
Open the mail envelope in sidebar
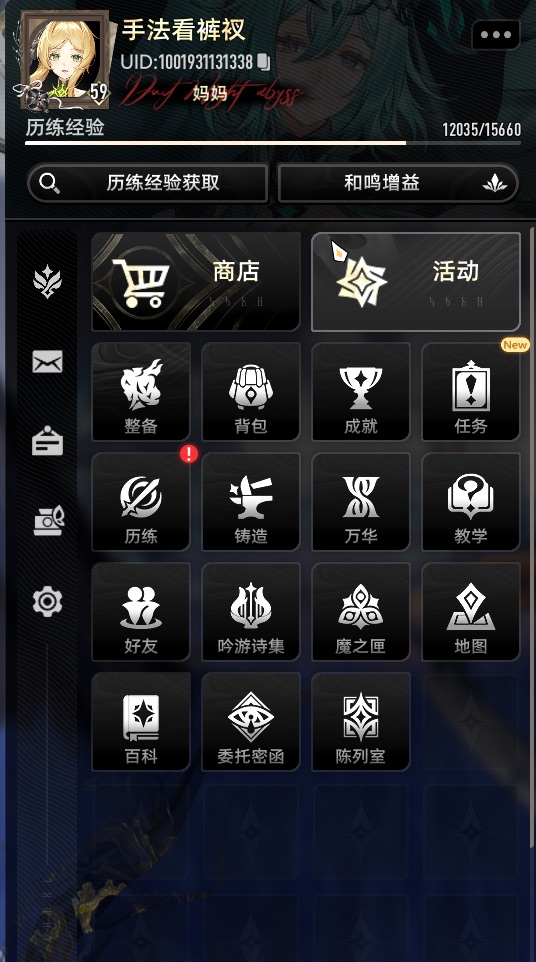[47, 362]
